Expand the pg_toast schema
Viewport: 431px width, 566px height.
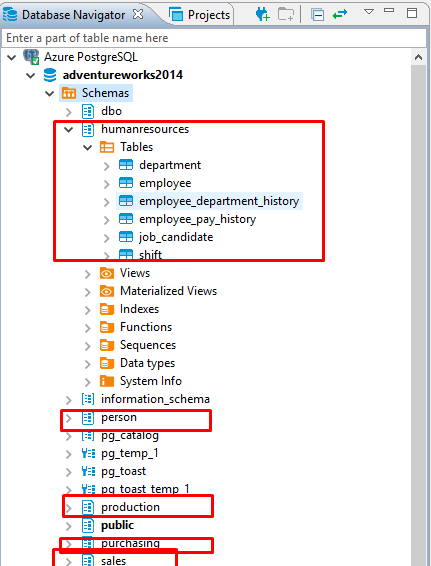point(69,472)
